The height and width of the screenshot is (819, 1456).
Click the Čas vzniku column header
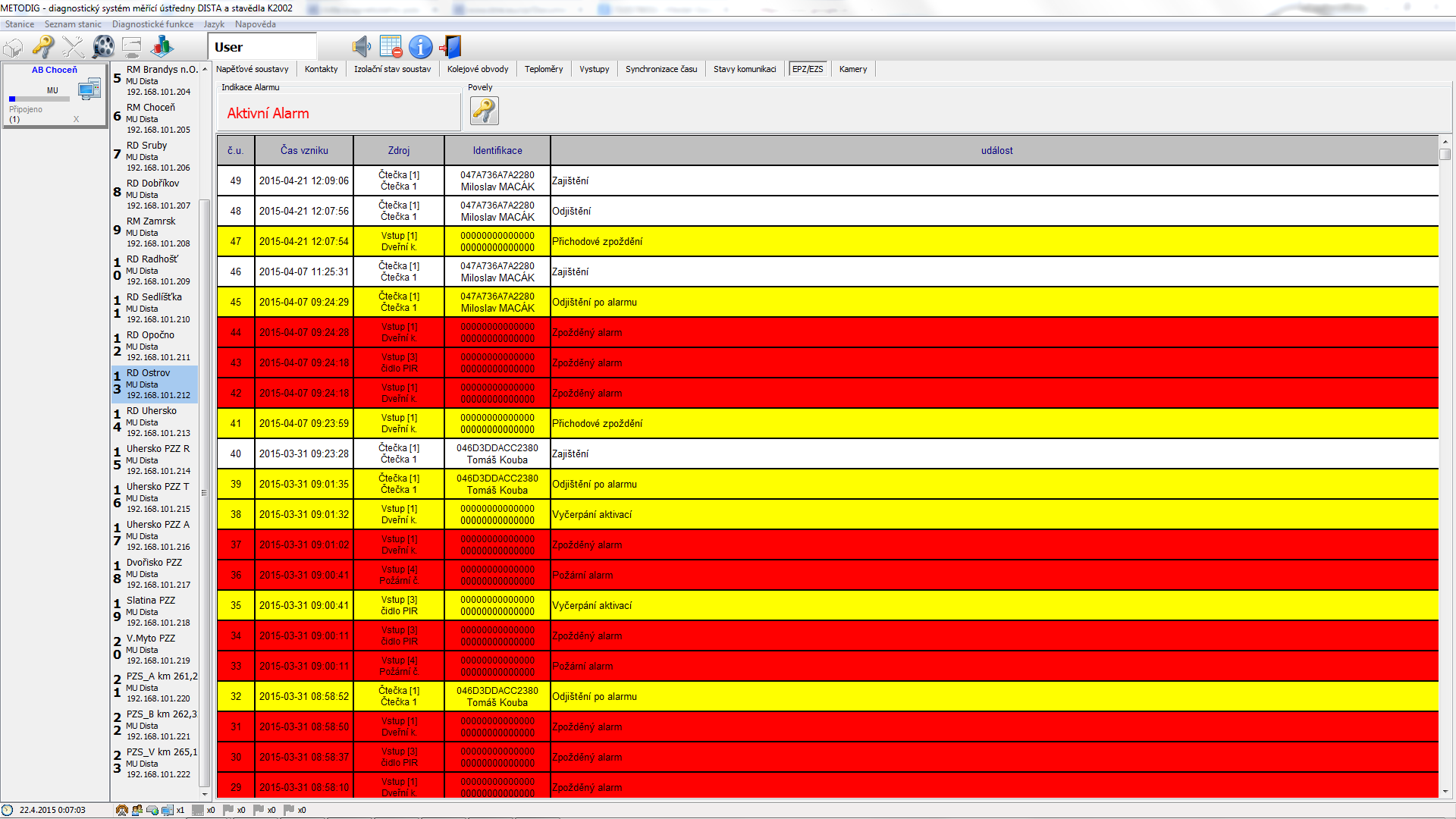click(x=304, y=150)
